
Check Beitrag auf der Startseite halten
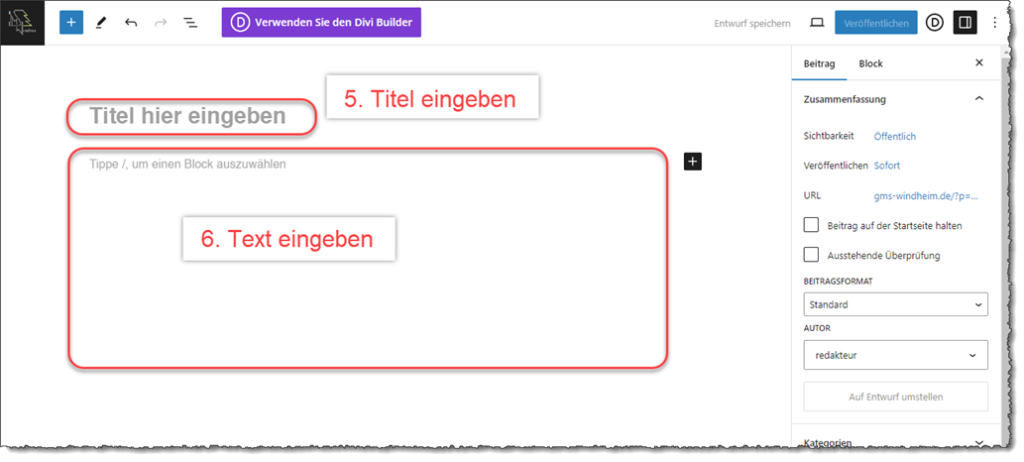point(811,225)
